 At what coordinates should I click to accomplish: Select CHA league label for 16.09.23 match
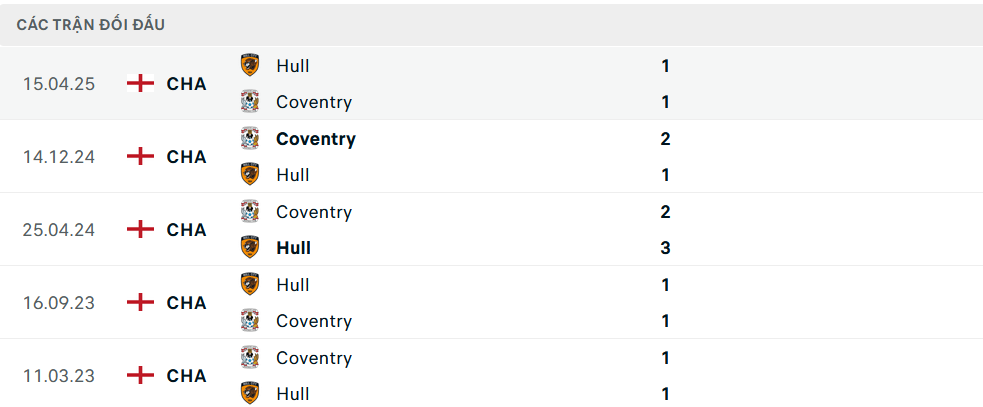coord(186,303)
